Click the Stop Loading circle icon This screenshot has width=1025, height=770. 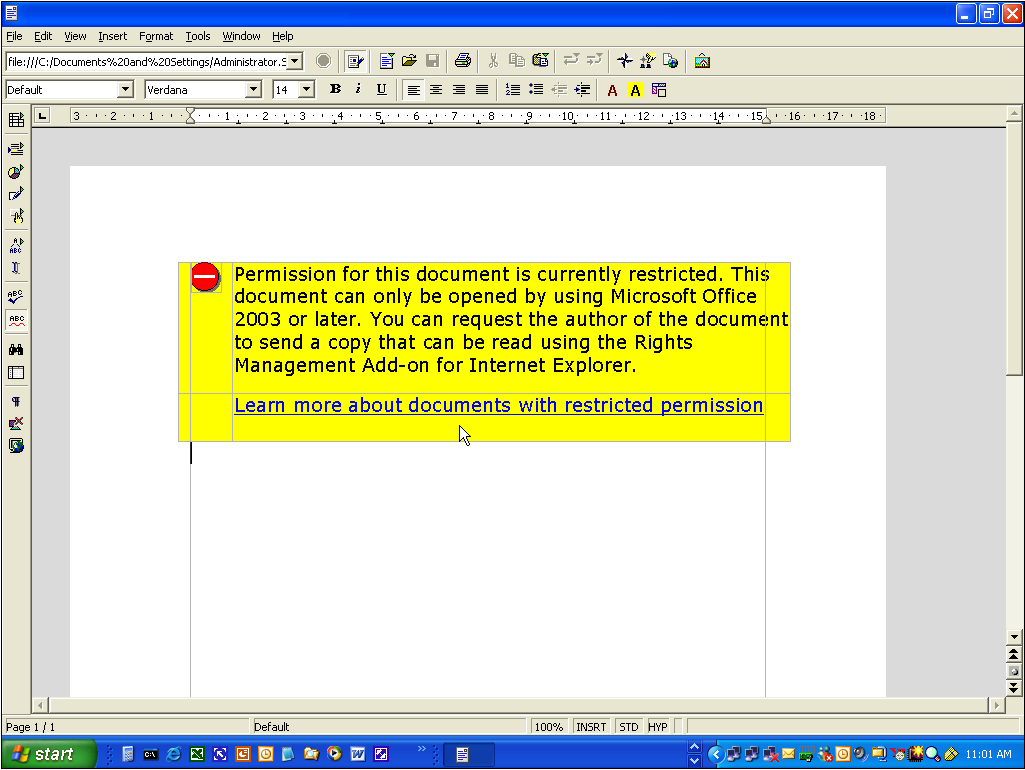[x=323, y=61]
